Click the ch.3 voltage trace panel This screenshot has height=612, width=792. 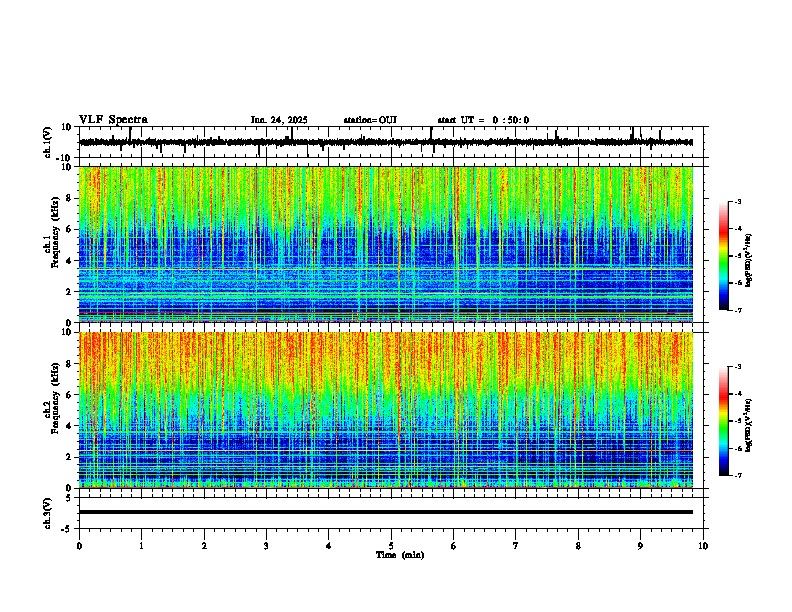pos(391,513)
